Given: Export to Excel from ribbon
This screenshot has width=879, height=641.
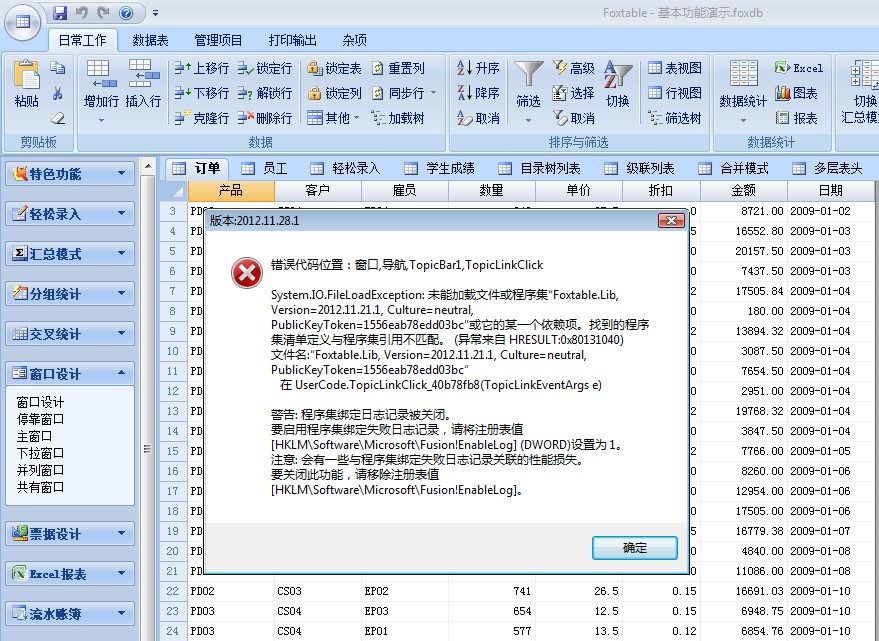Looking at the screenshot, I should click(799, 68).
